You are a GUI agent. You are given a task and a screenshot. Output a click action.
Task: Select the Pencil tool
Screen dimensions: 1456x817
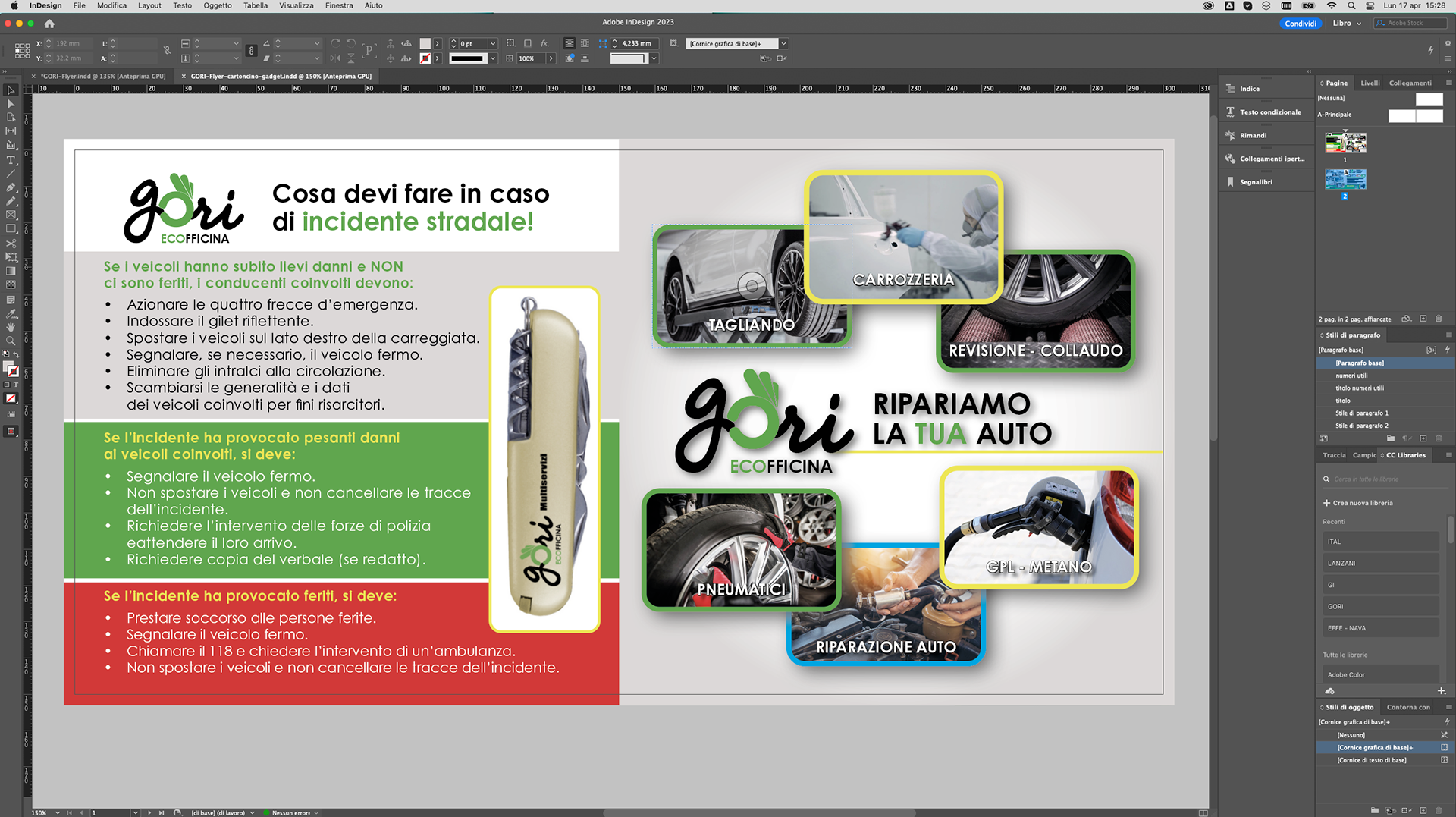pos(11,201)
